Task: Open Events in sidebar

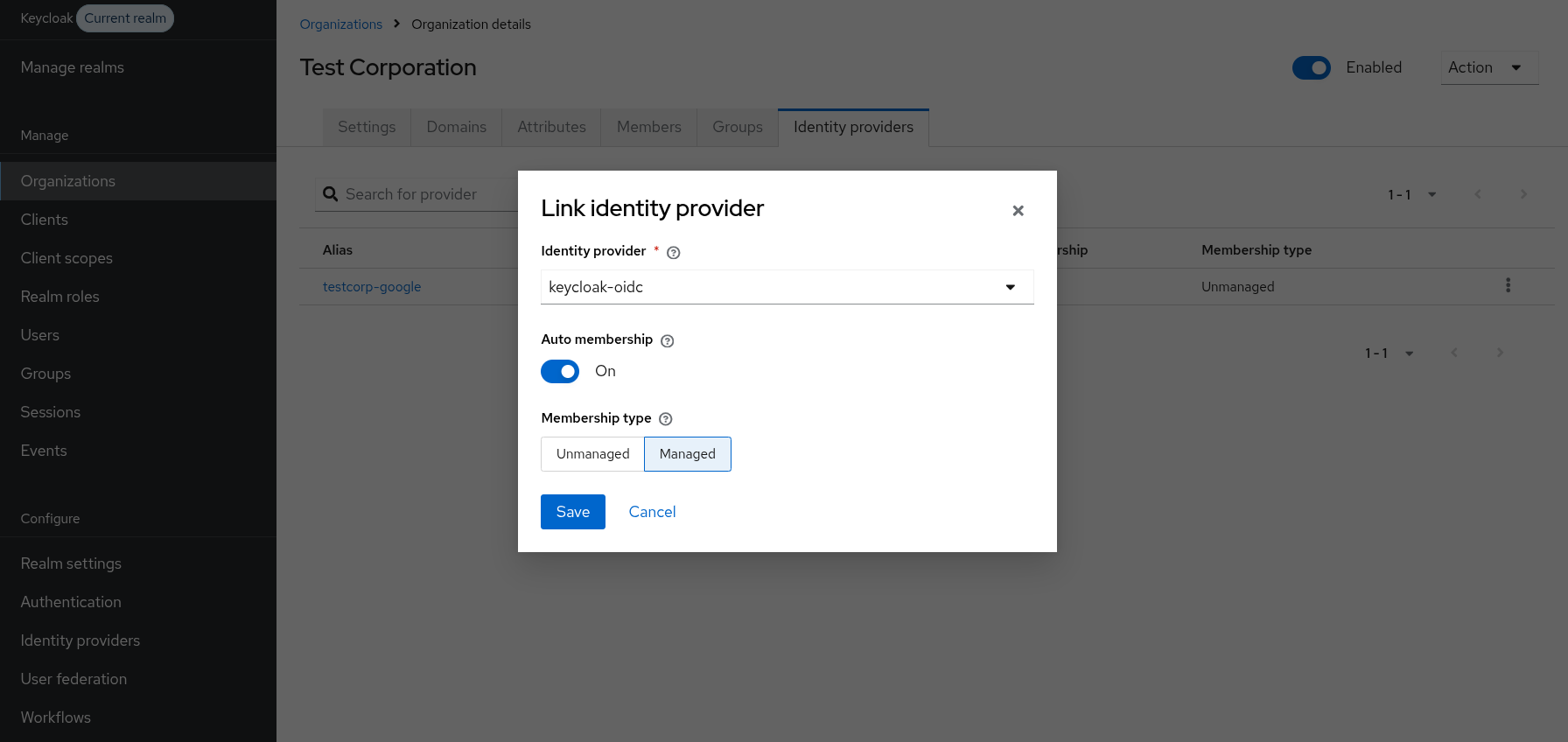Action: coord(138,451)
